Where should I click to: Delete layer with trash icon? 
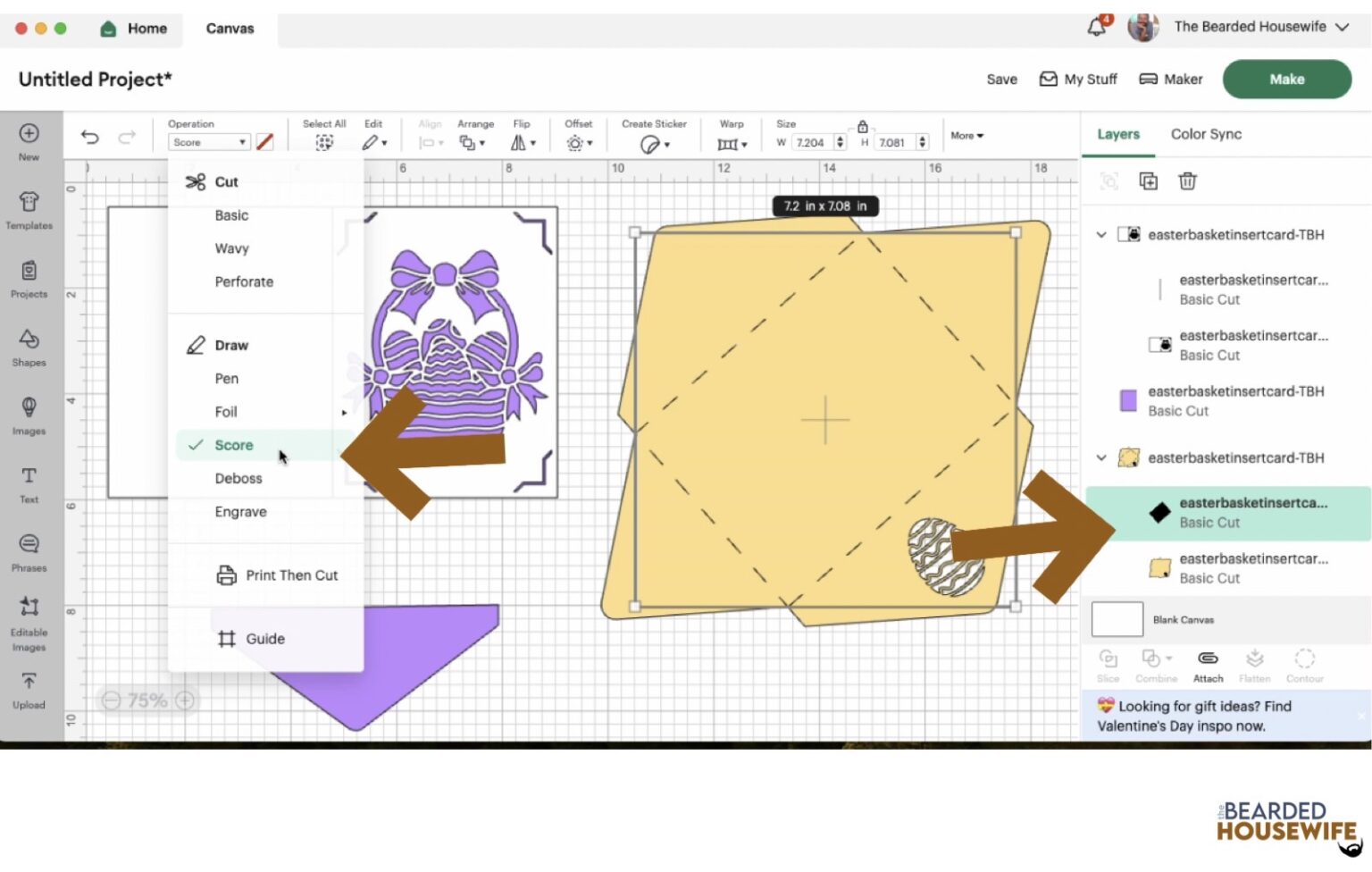1187,181
